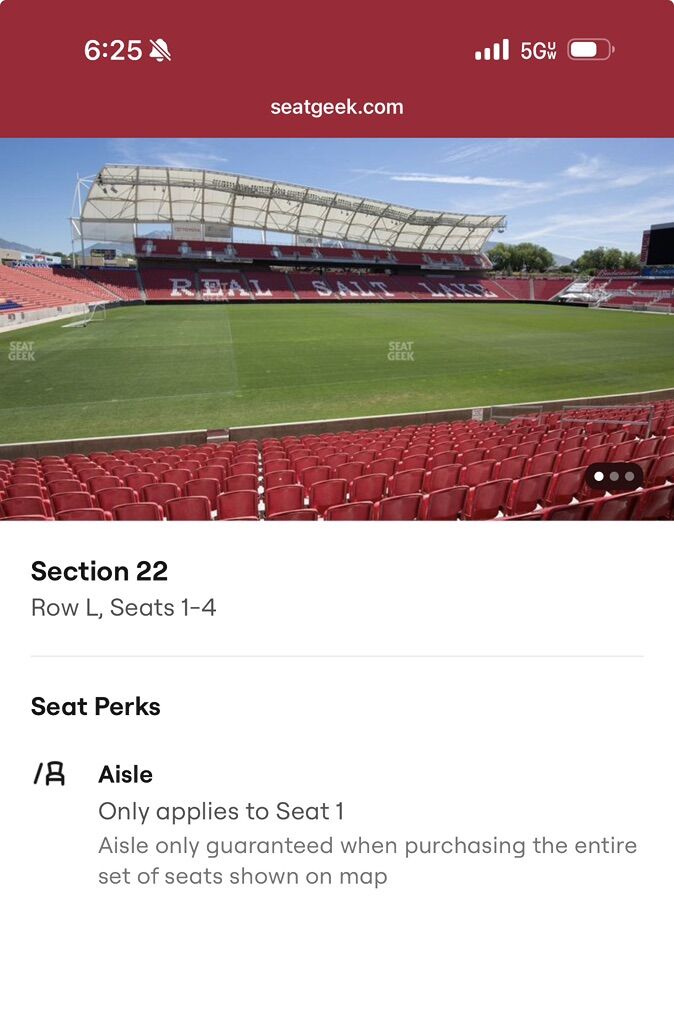674x1020 pixels.
Task: Tap the aisle seat perk icon
Action: pyautogui.click(x=49, y=774)
